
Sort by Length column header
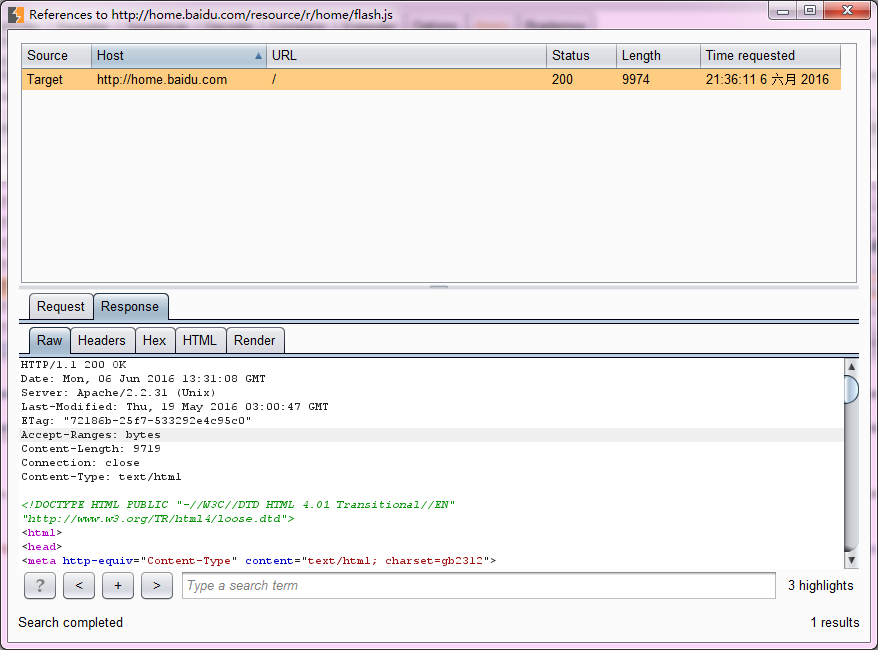tap(658, 56)
